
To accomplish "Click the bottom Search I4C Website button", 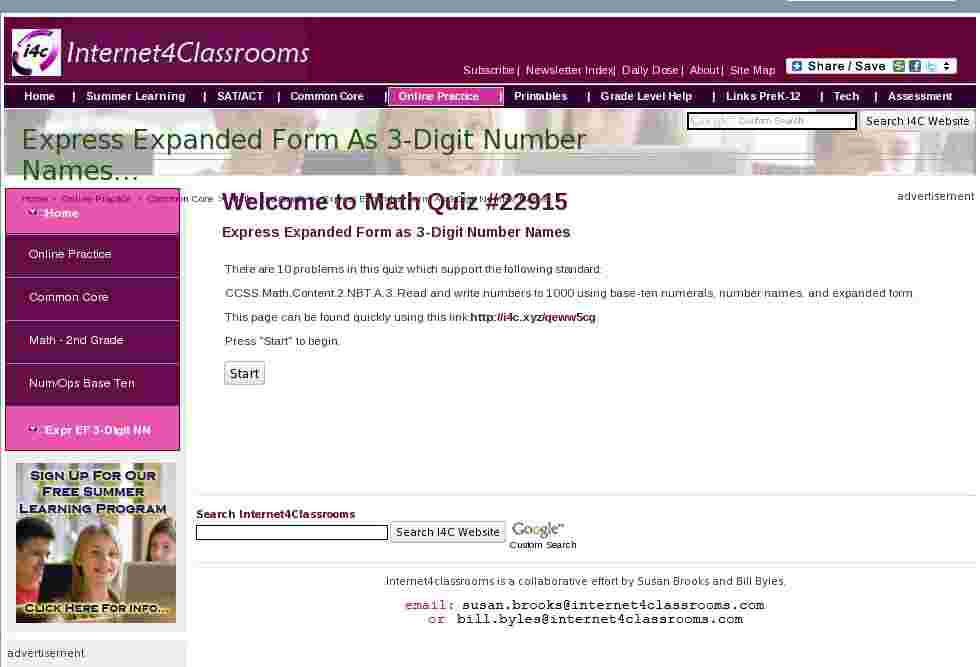I will click(448, 532).
